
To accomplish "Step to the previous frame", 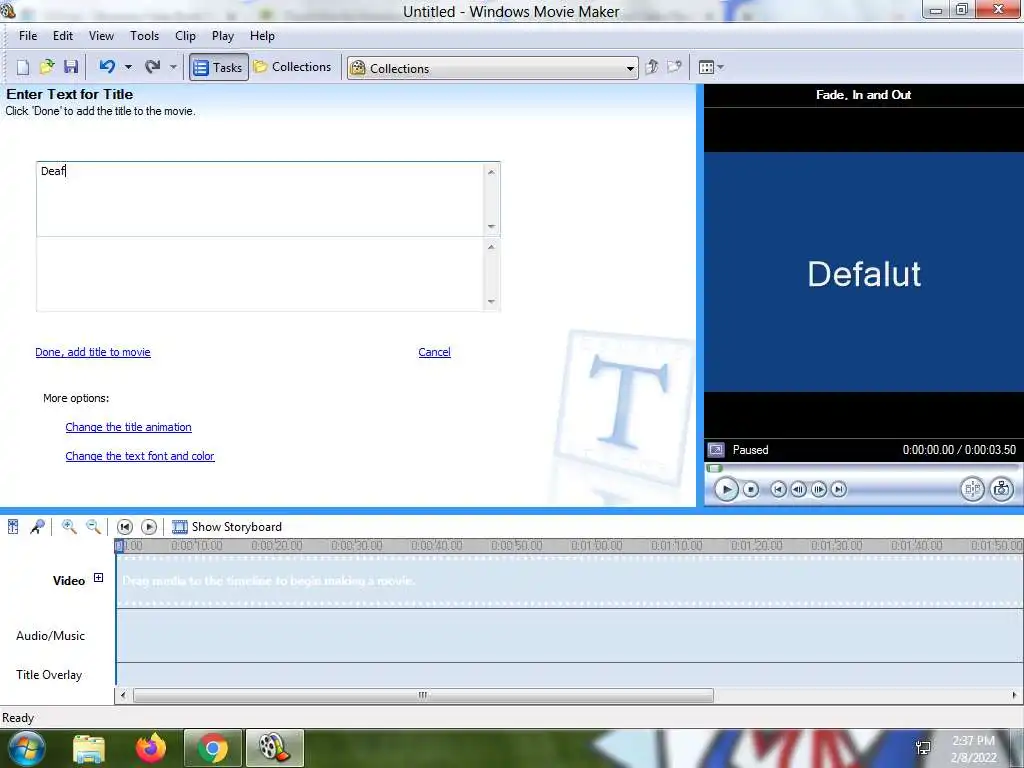I will tap(798, 489).
